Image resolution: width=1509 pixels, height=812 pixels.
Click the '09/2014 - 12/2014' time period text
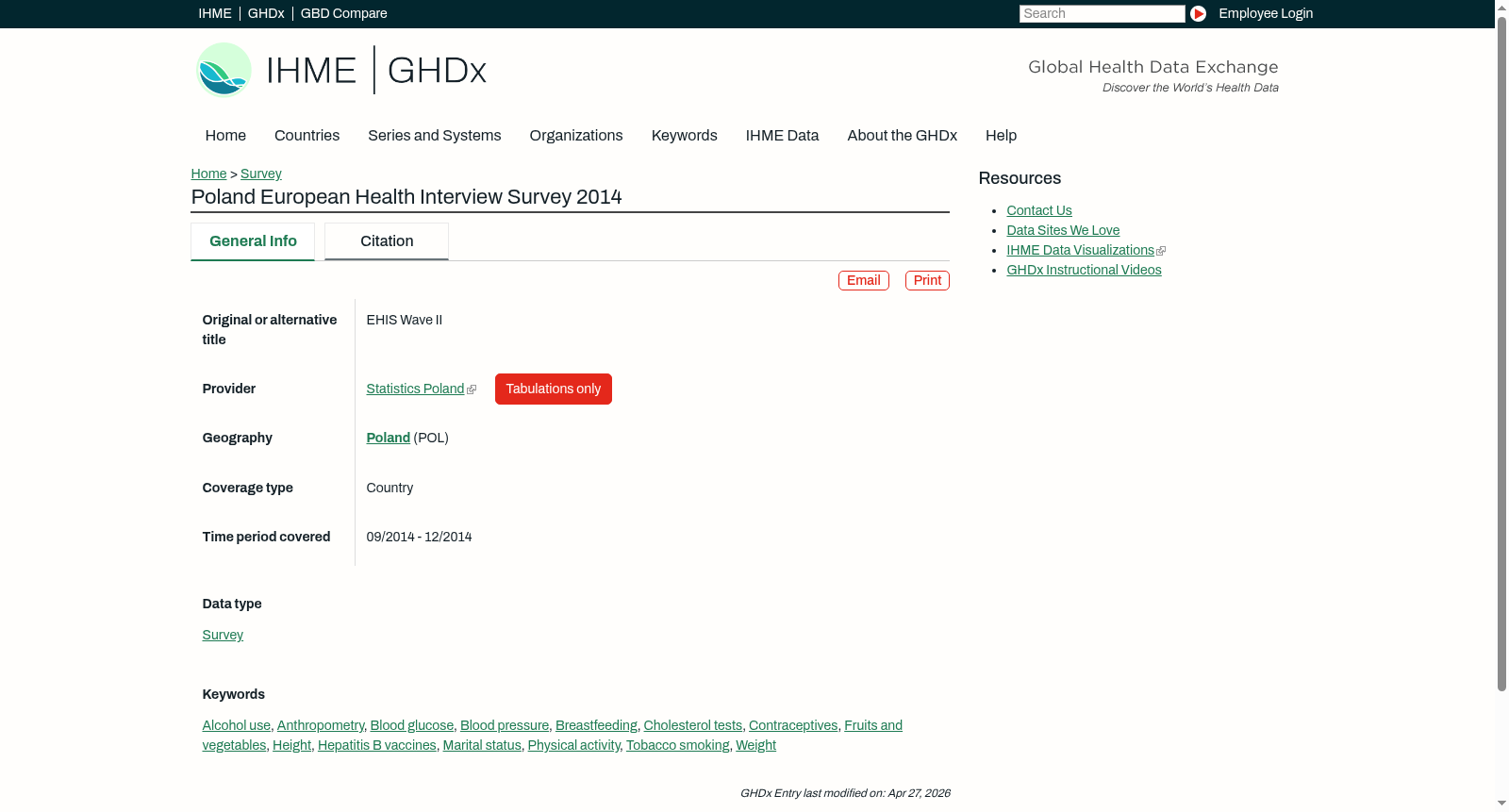(419, 538)
